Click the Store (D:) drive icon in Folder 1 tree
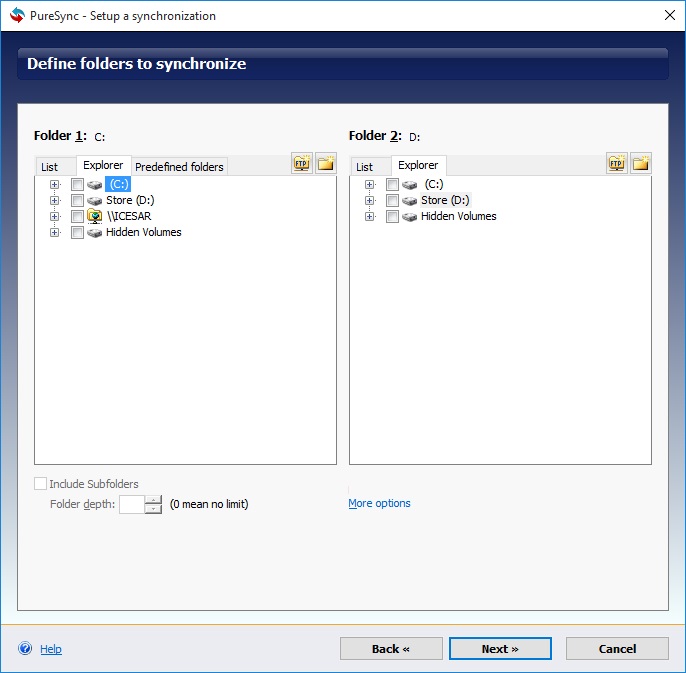The height and width of the screenshot is (673, 686). click(94, 201)
